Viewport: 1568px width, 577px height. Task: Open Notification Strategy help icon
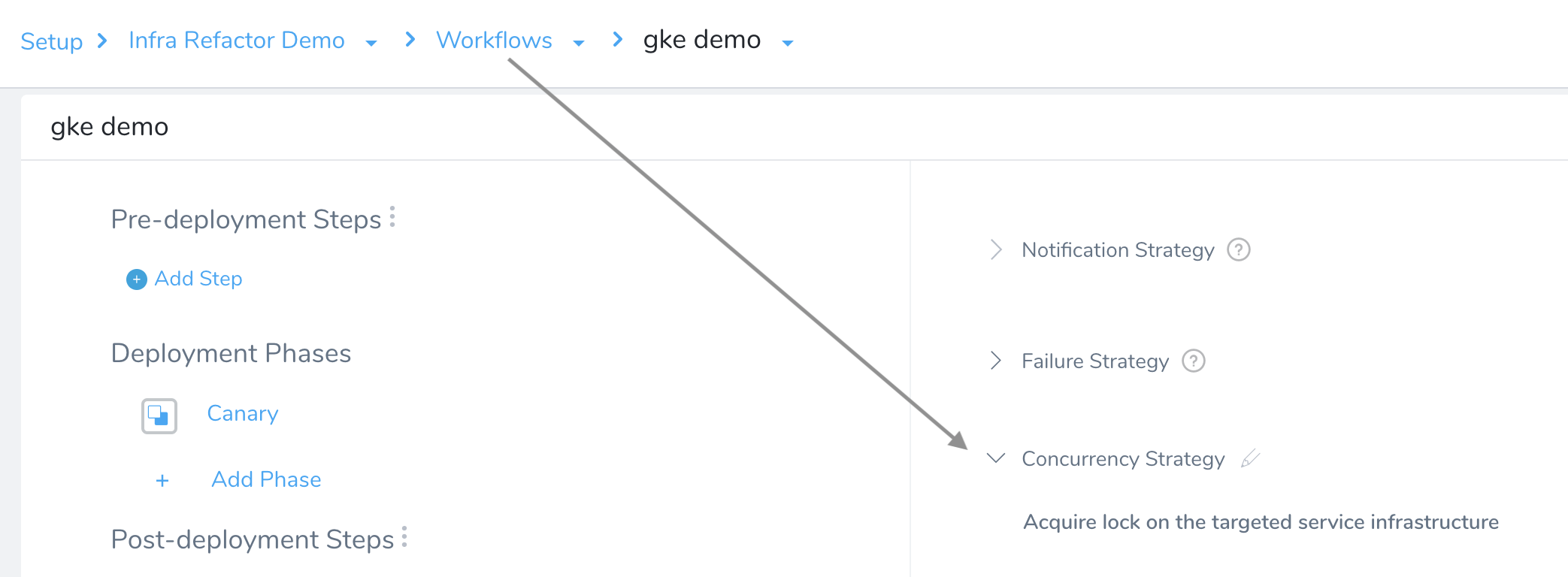pos(1239,249)
